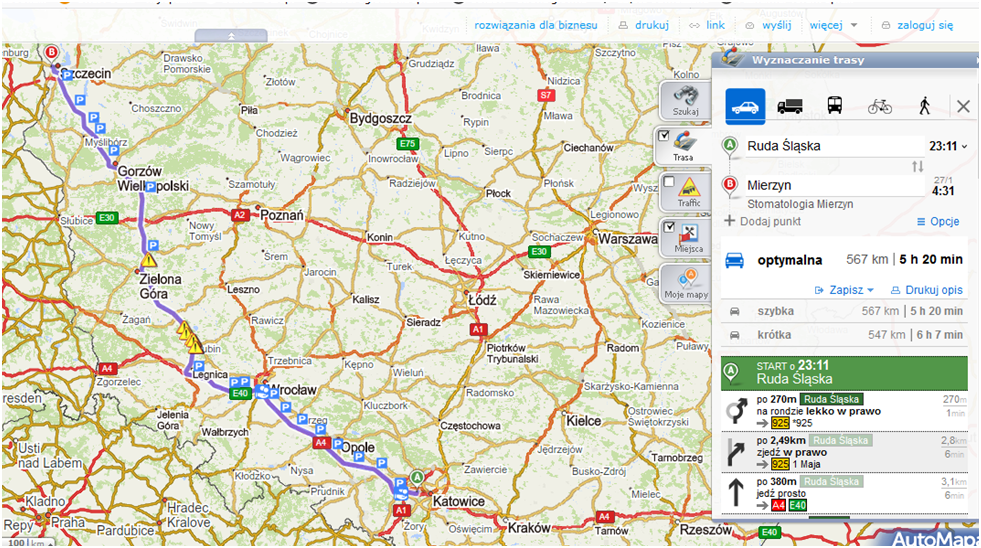The image size is (981, 548).
Task: Click the go straight maneuver arrow
Action: [736, 493]
